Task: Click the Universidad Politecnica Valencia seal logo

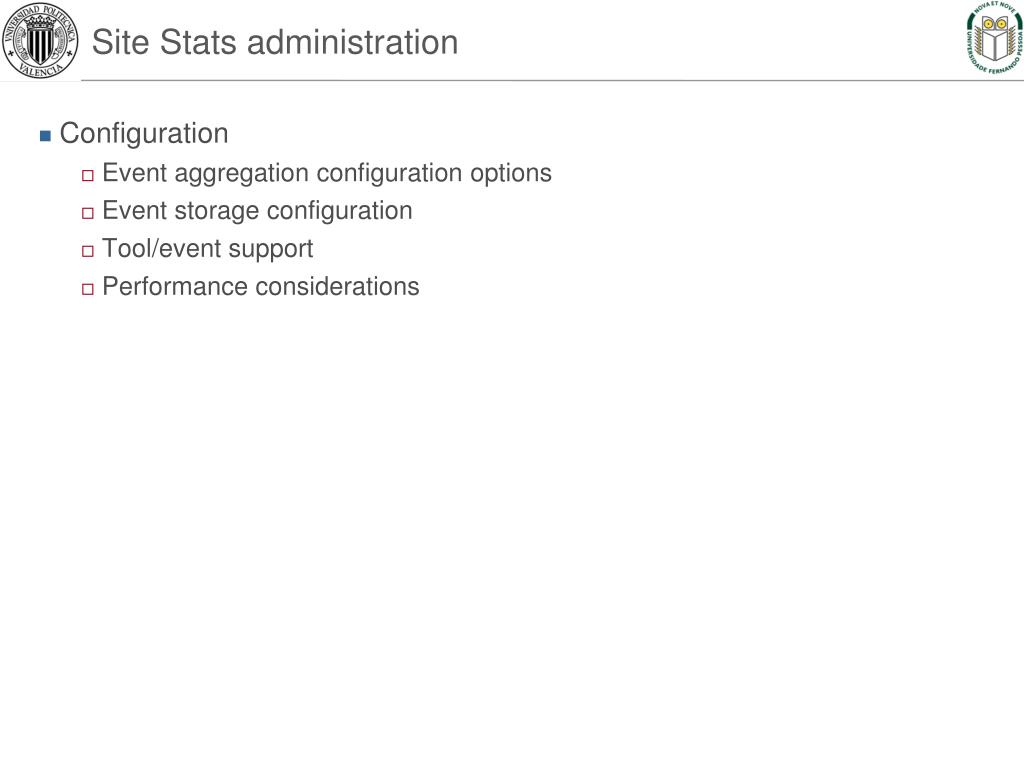Action: point(40,40)
